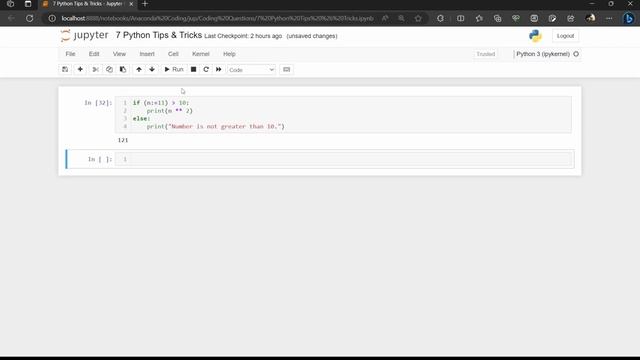640x360 pixels.
Task: Open the File menu
Action: coord(70,54)
